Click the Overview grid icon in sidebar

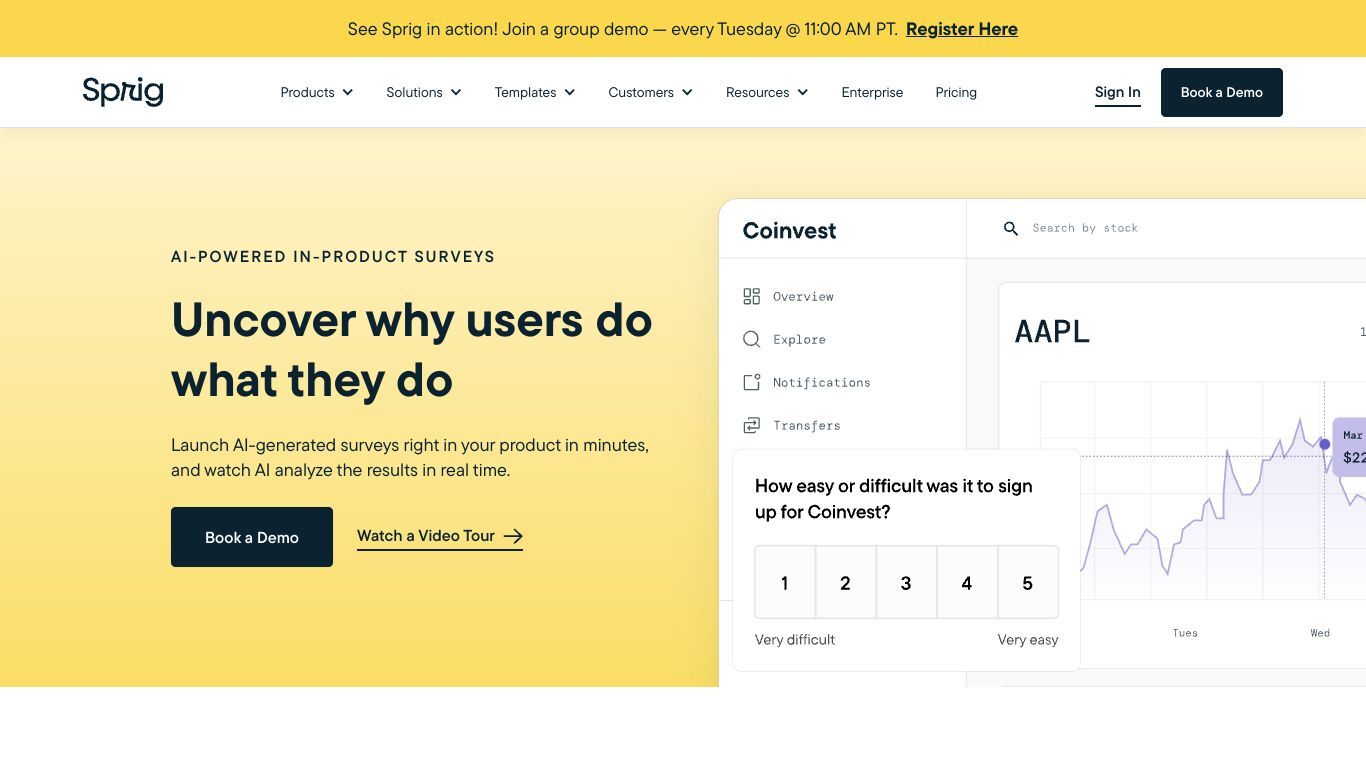point(752,296)
